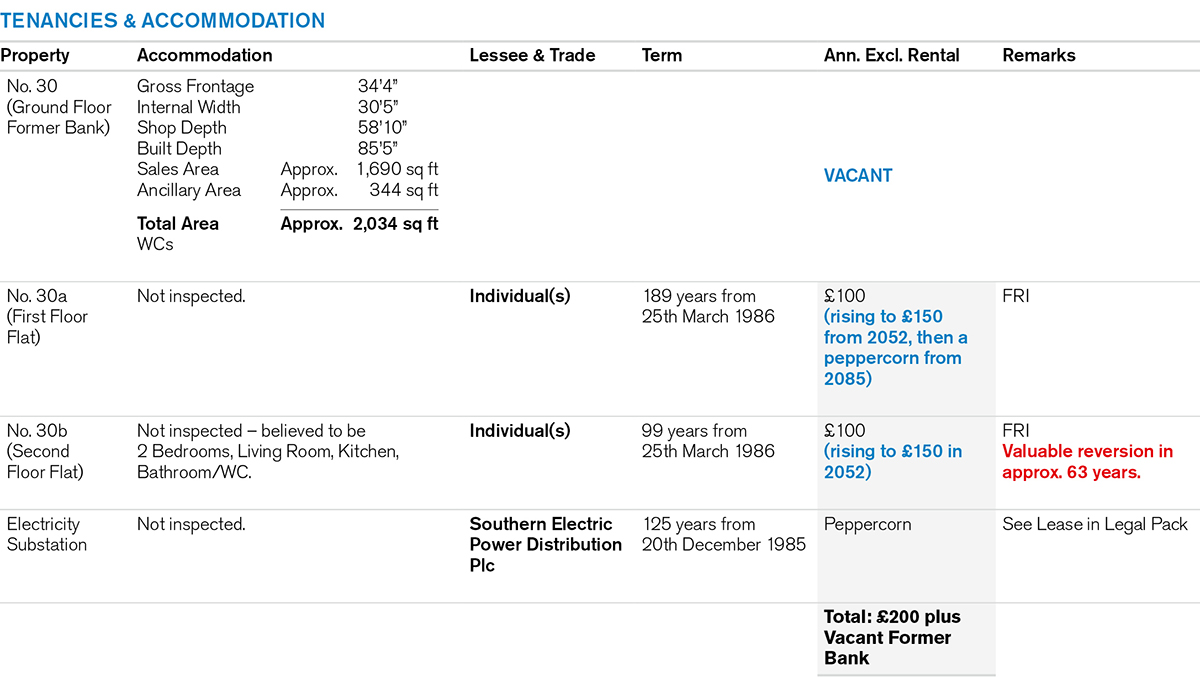Select the Electricity Substation property cell

(47, 534)
